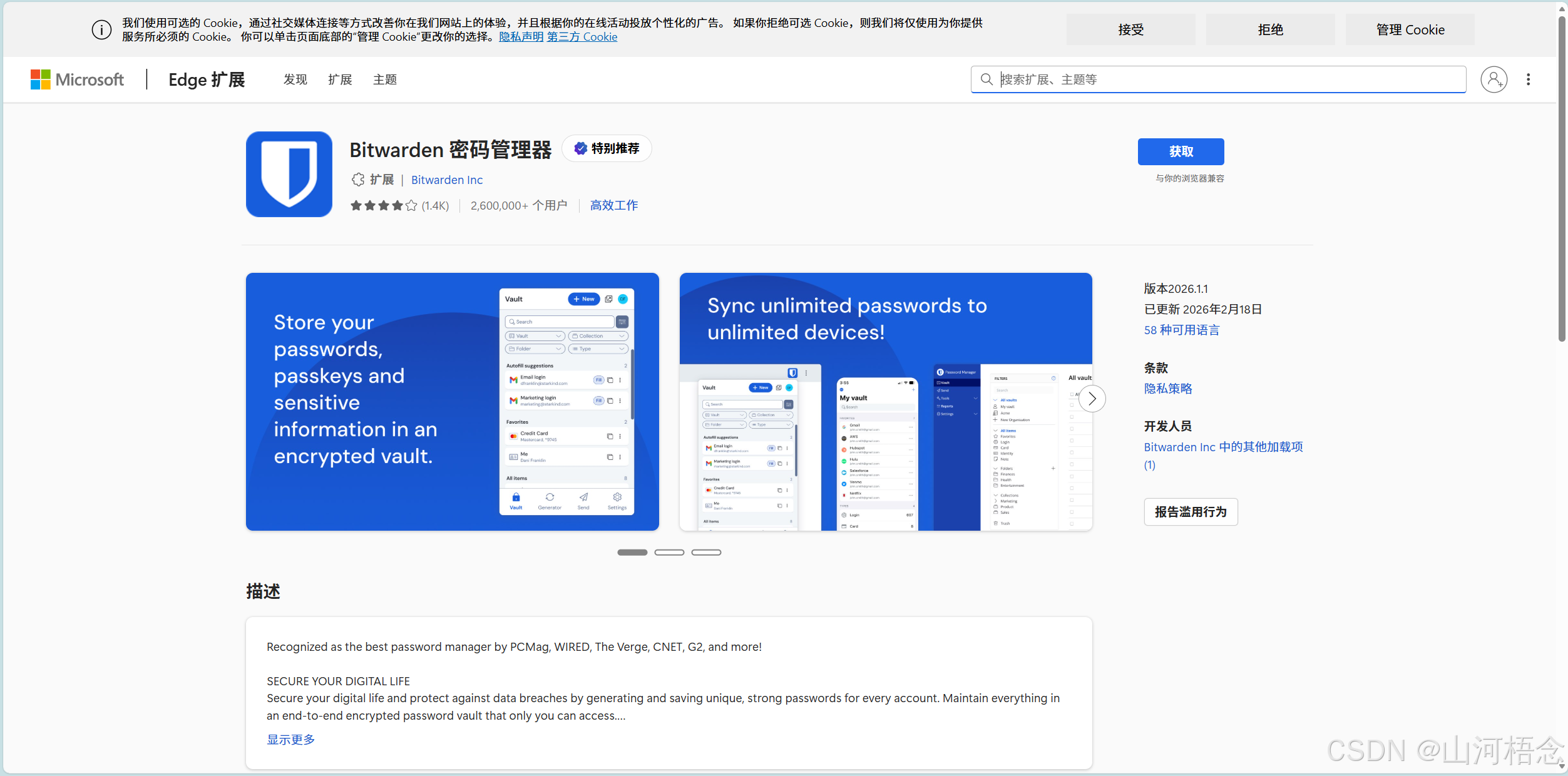The width and height of the screenshot is (1568, 776).
Task: Click the star rating icons
Action: pos(383,205)
